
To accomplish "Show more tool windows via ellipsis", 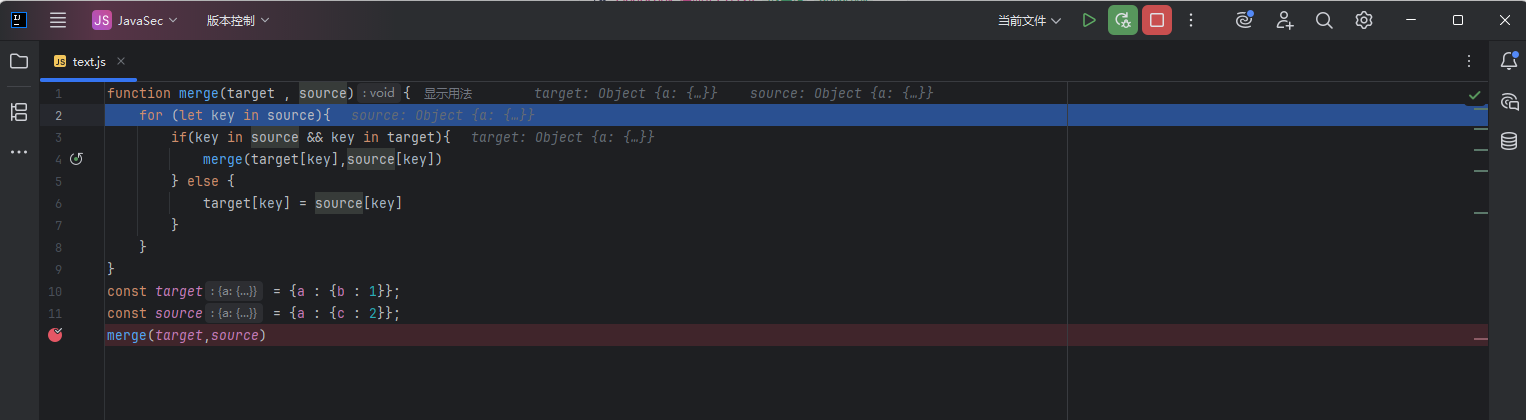I will click(x=19, y=152).
